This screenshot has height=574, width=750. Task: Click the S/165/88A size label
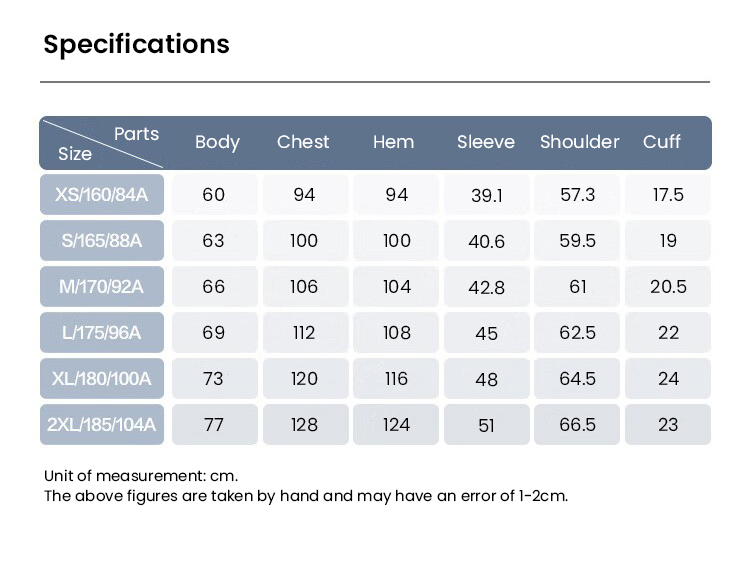point(102,240)
